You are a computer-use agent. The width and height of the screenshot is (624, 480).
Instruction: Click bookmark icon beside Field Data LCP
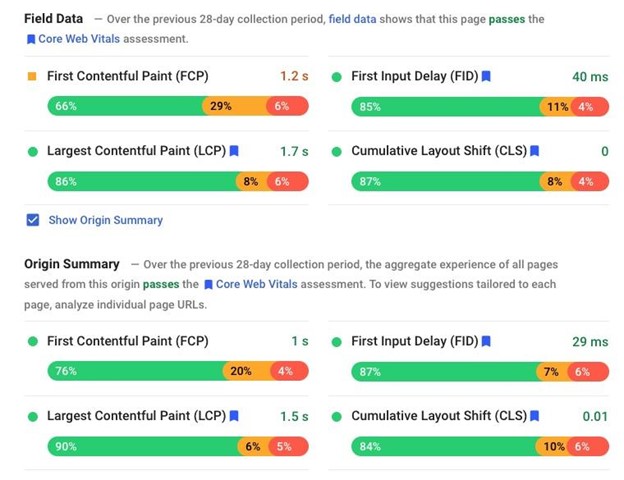(234, 152)
